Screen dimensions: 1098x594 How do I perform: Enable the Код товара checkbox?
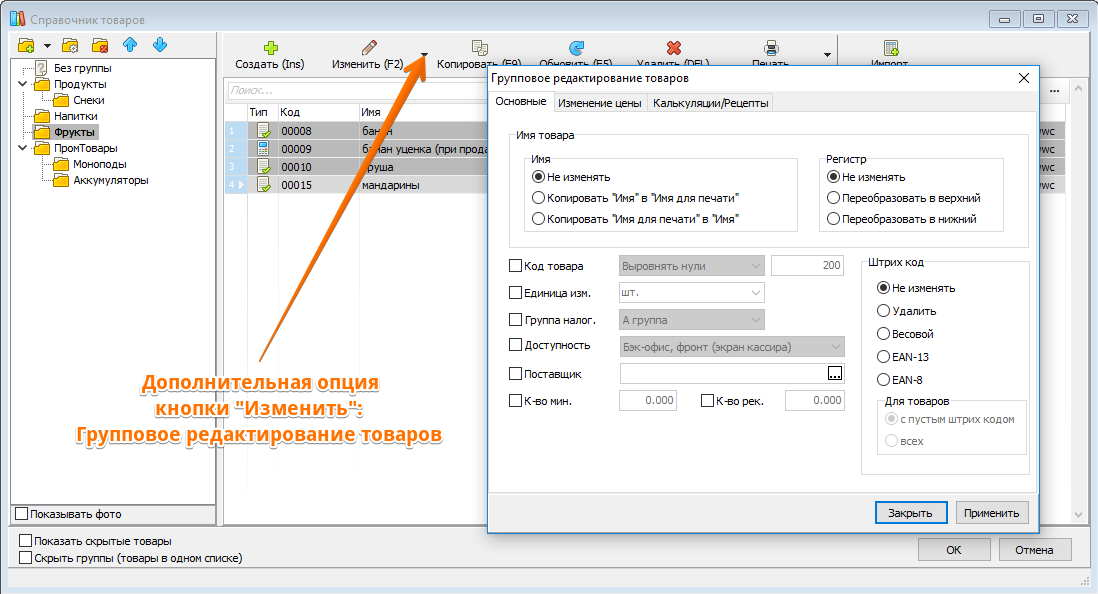tap(515, 265)
